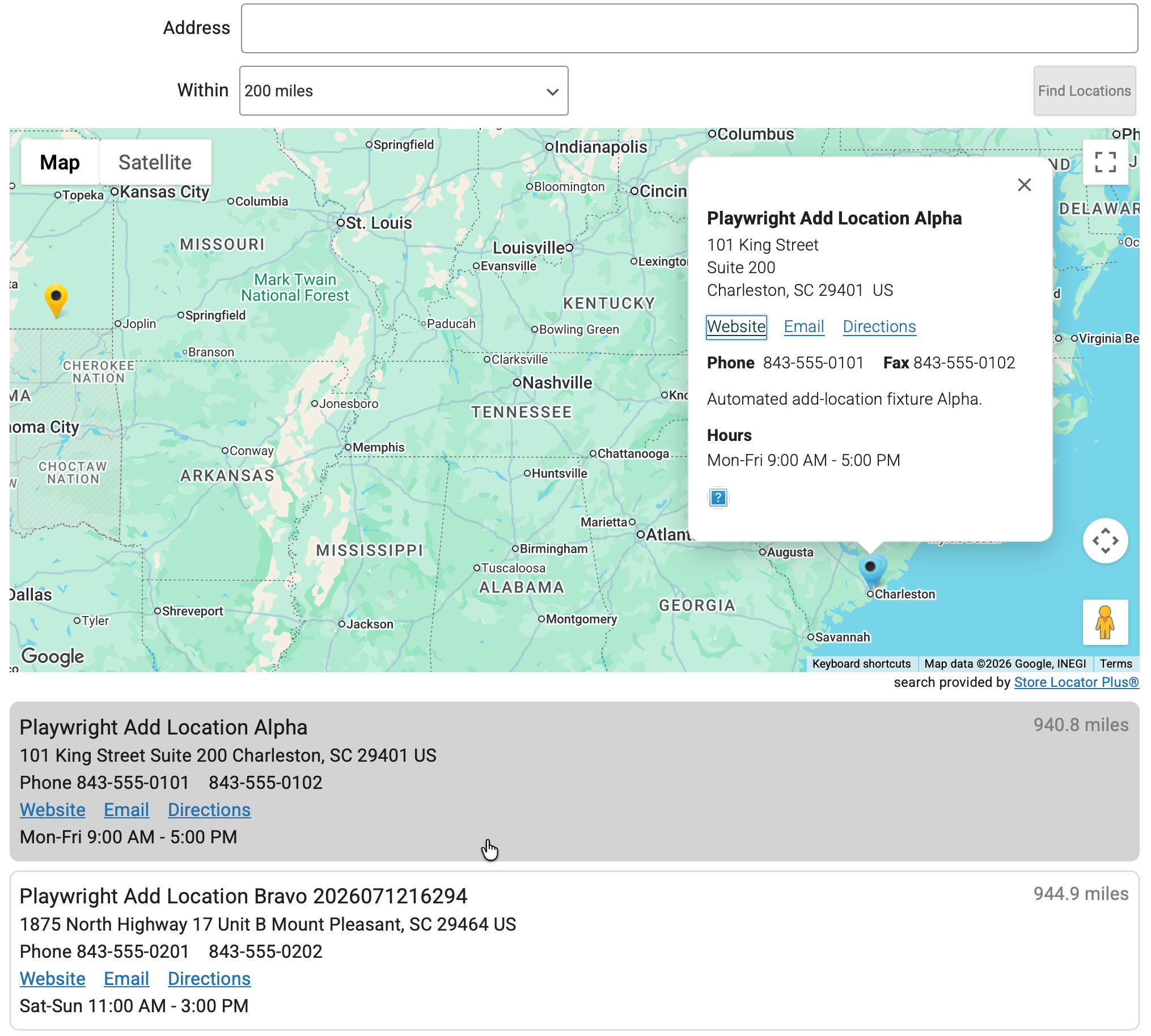This screenshot has width=1151, height=1036.
Task: Click Directions link in info popup
Action: click(879, 327)
